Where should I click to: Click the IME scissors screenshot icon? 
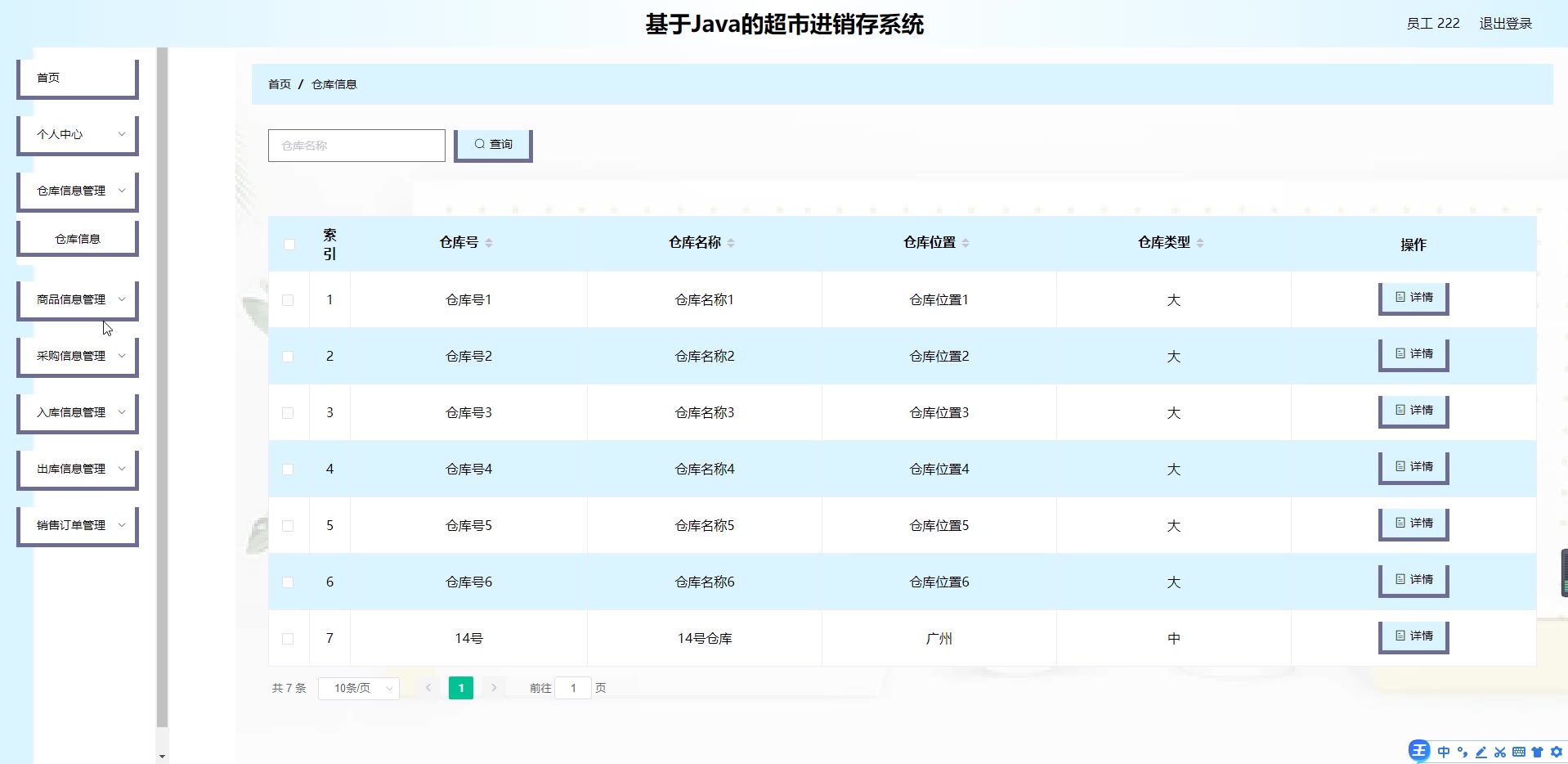1500,752
